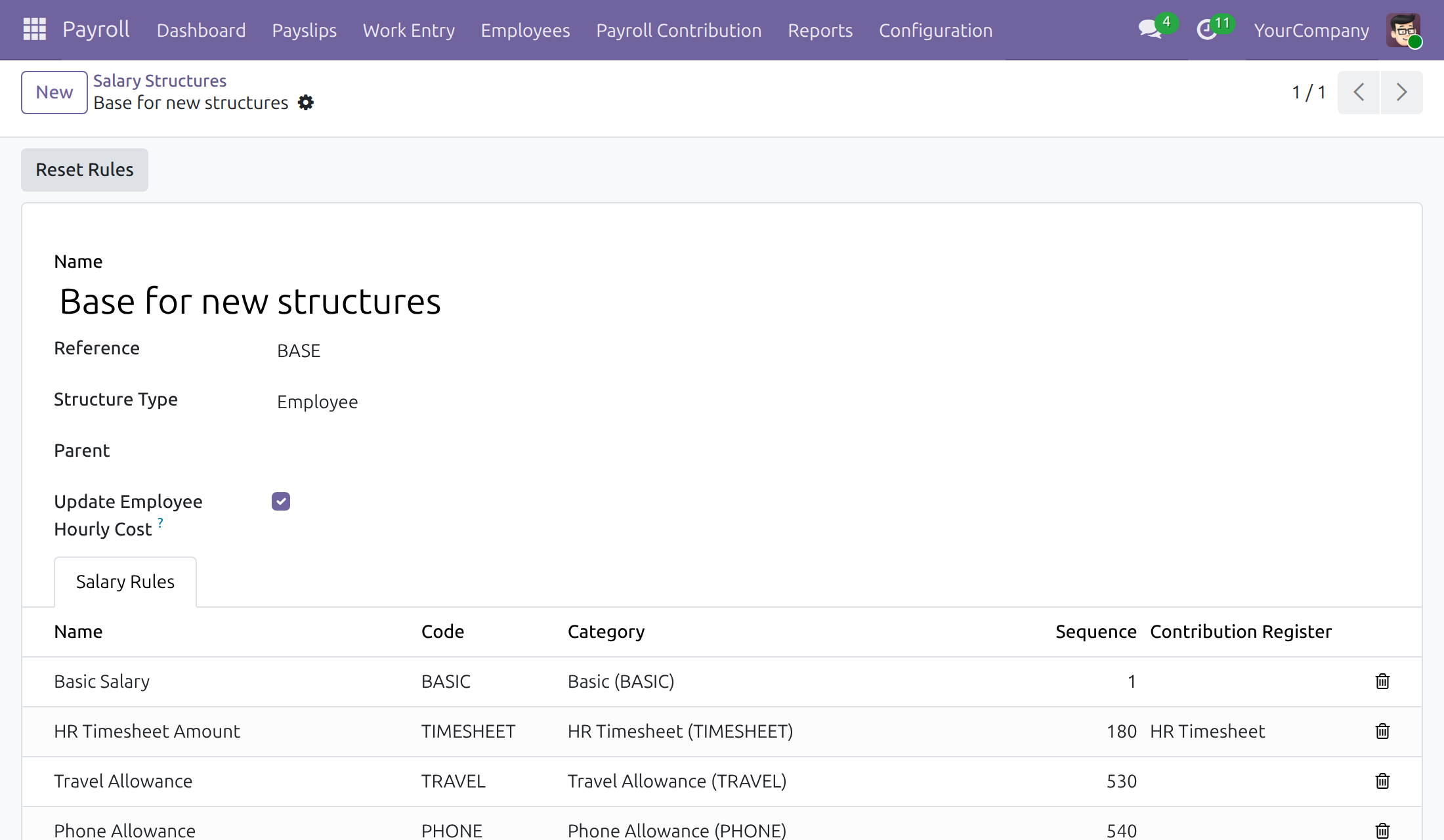This screenshot has height=840, width=1444.
Task: Open the Phone Allowance rule name
Action: click(125, 830)
